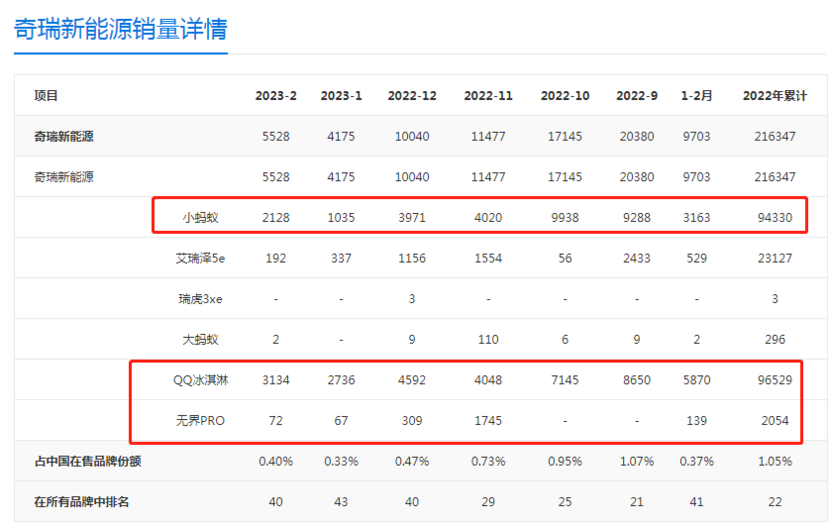Select value 2736 in QQ冰淇淋 row
Image resolution: width=830 pixels, height=525 pixels.
click(x=341, y=380)
